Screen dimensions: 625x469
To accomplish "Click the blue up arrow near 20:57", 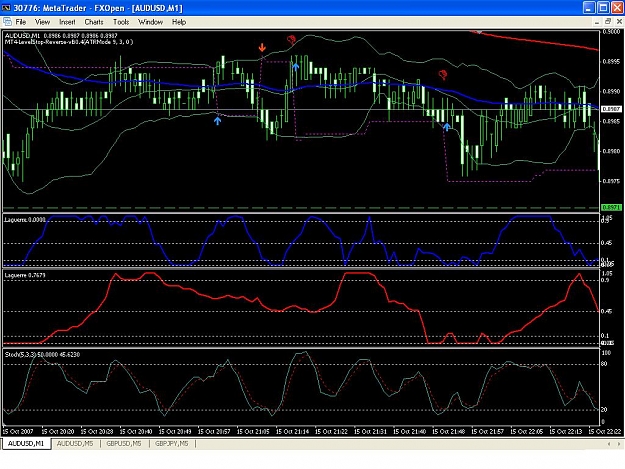I will [217, 120].
